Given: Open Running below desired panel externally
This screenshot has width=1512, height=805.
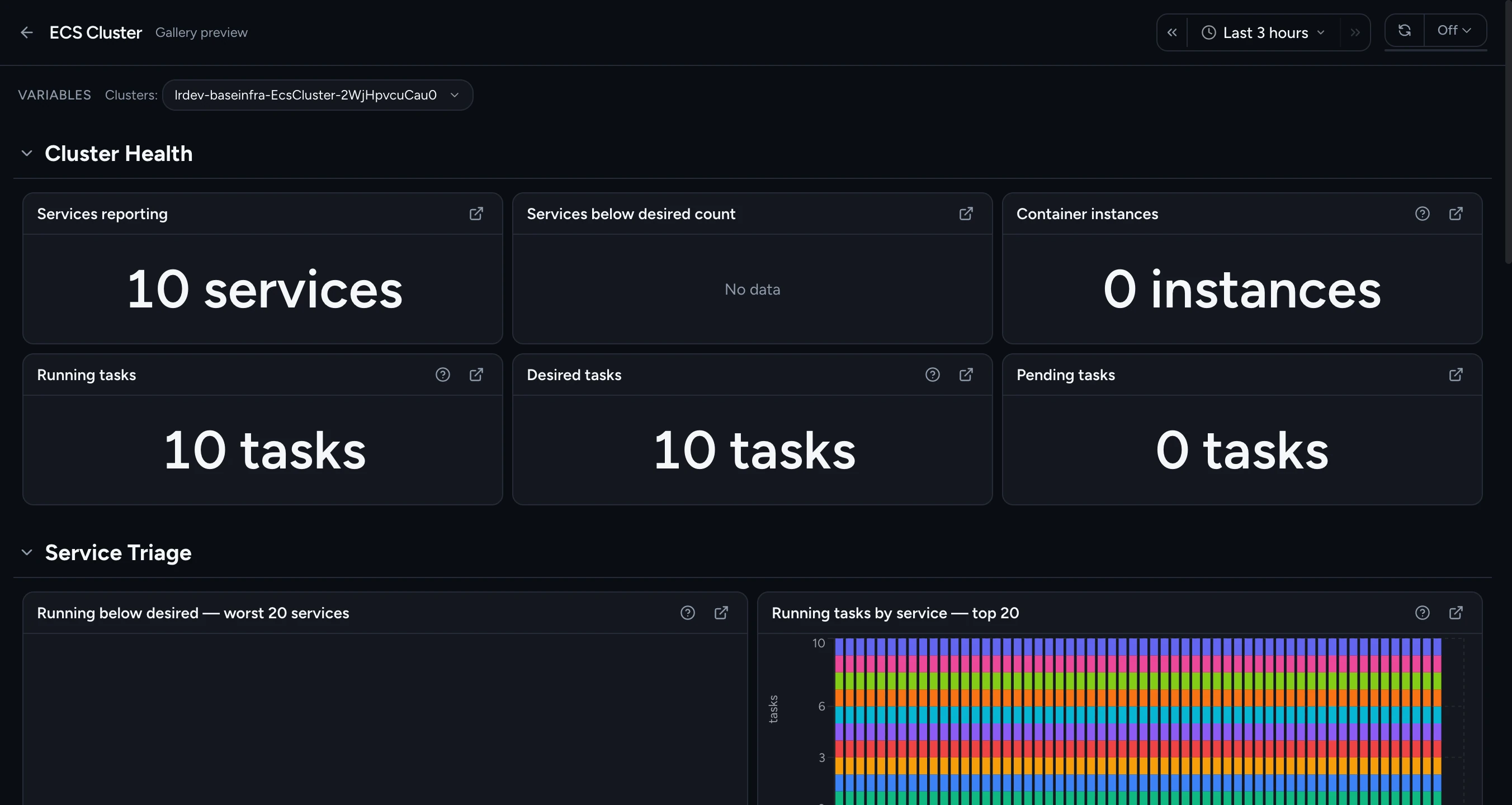Looking at the screenshot, I should (x=721, y=613).
